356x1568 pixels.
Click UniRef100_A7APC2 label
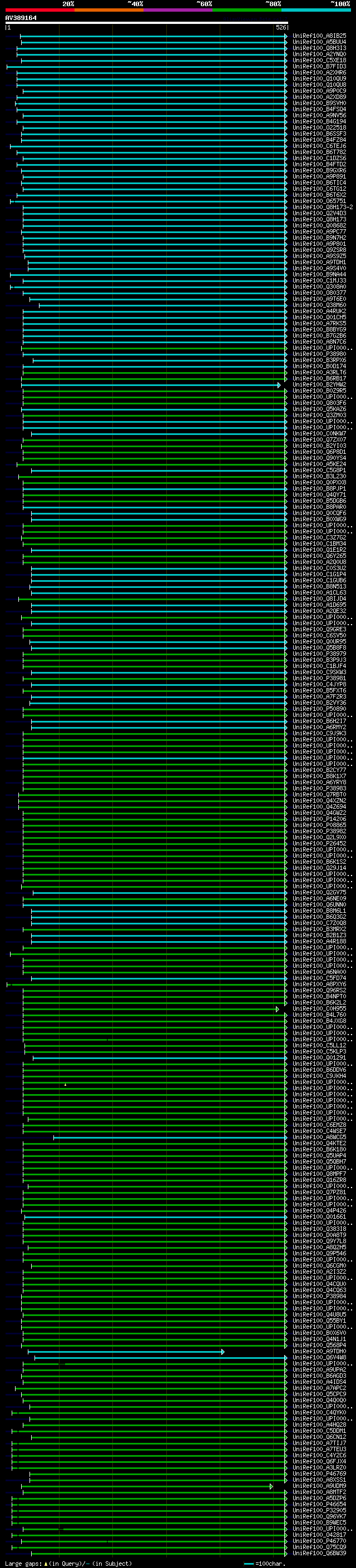tap(319, 1388)
